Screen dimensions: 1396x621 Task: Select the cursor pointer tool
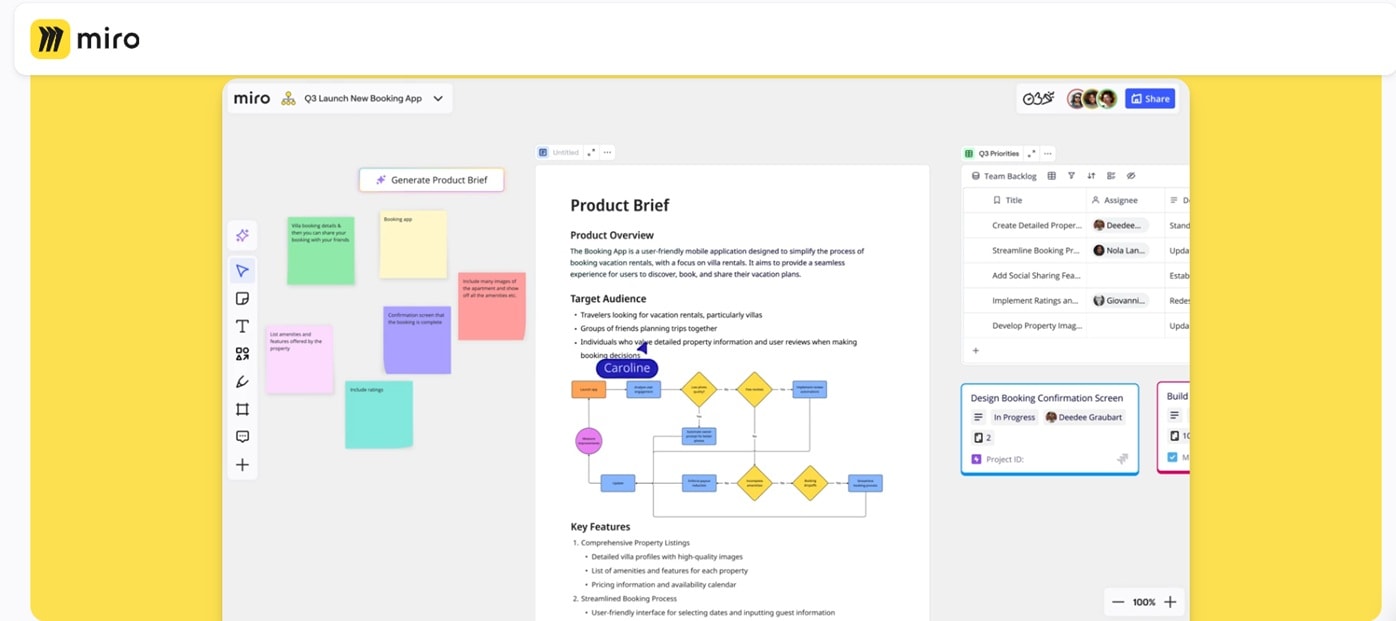tap(242, 271)
